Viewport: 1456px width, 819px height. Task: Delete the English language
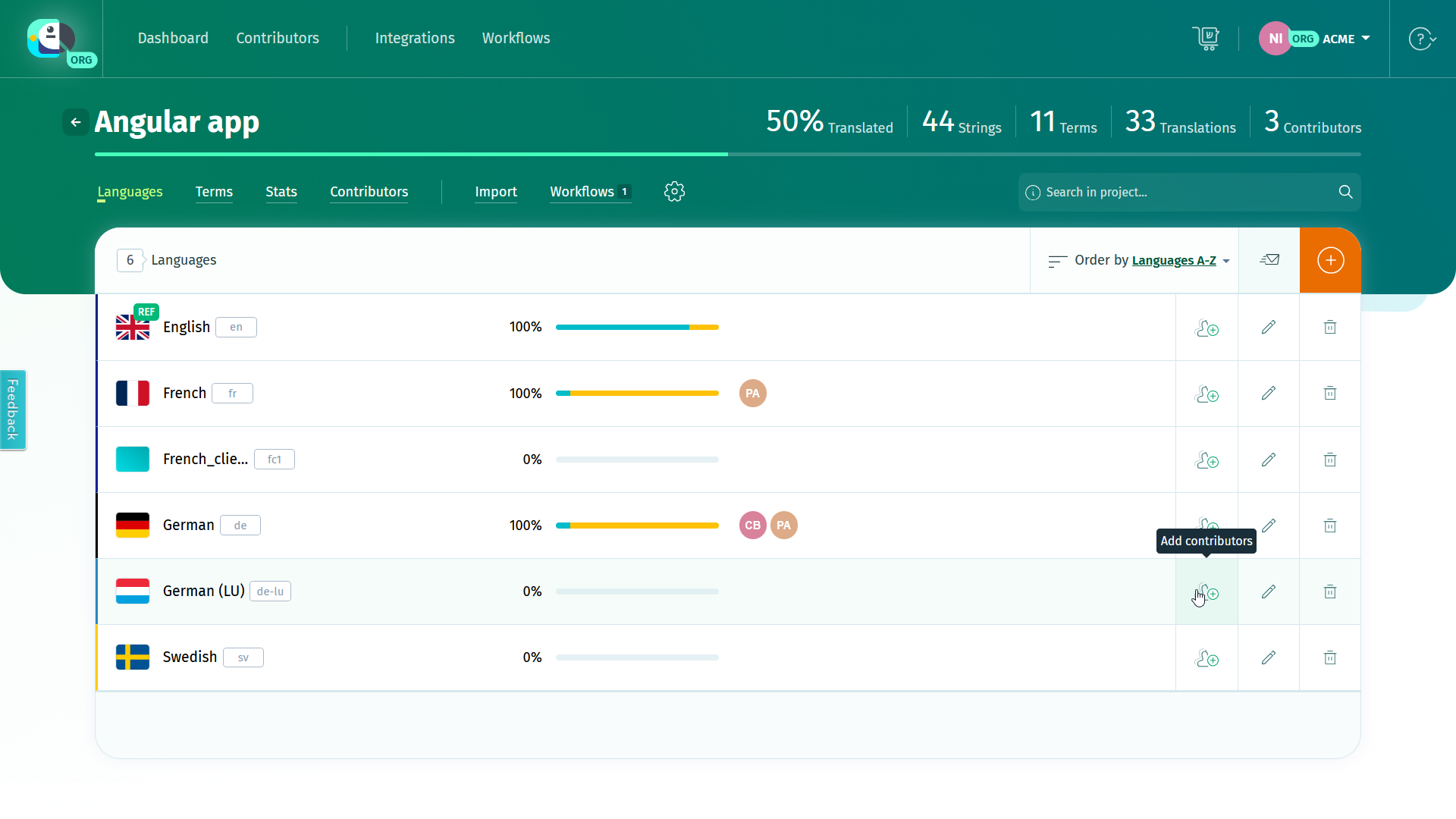point(1330,327)
